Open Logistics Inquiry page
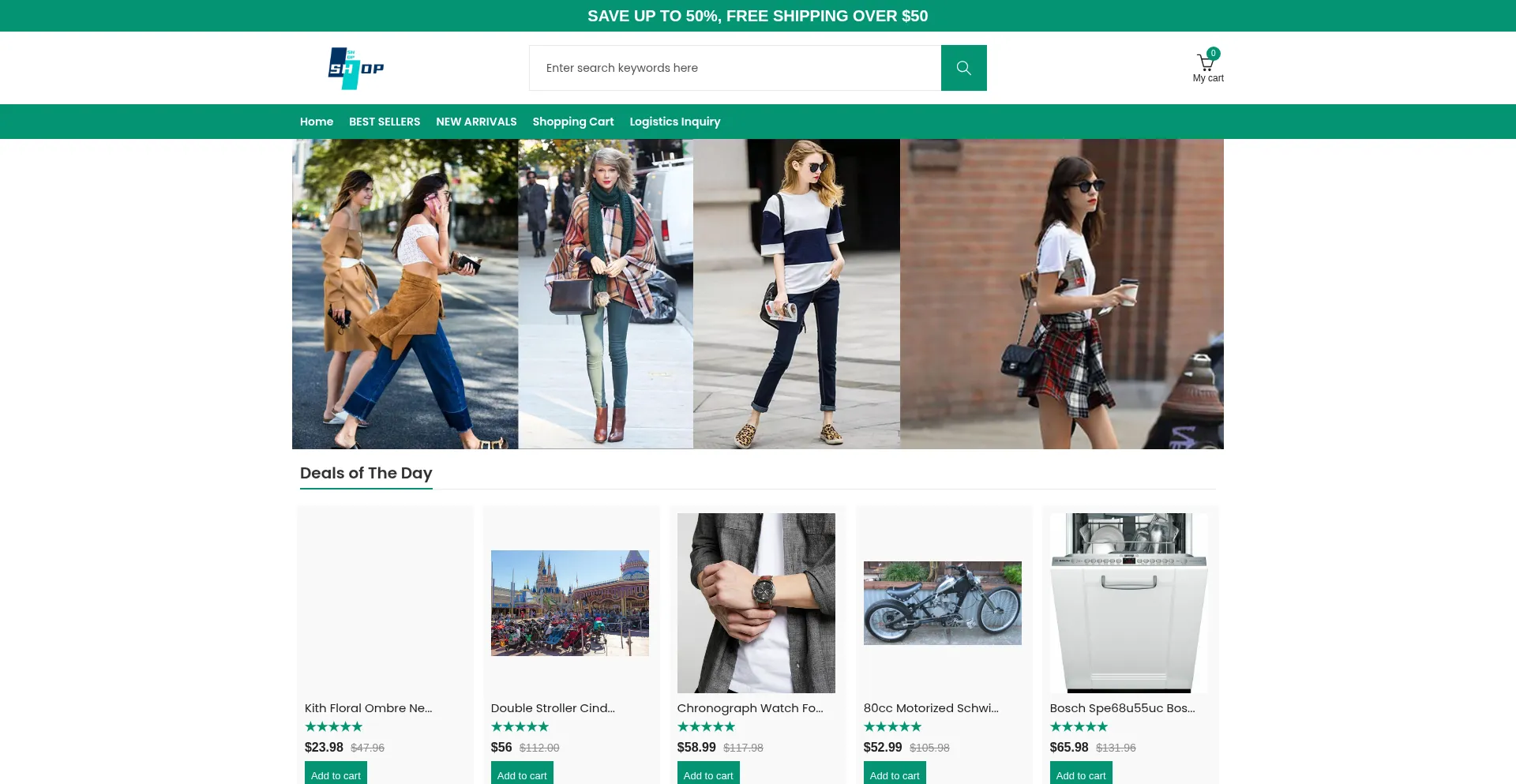The height and width of the screenshot is (784, 1516). pos(674,122)
